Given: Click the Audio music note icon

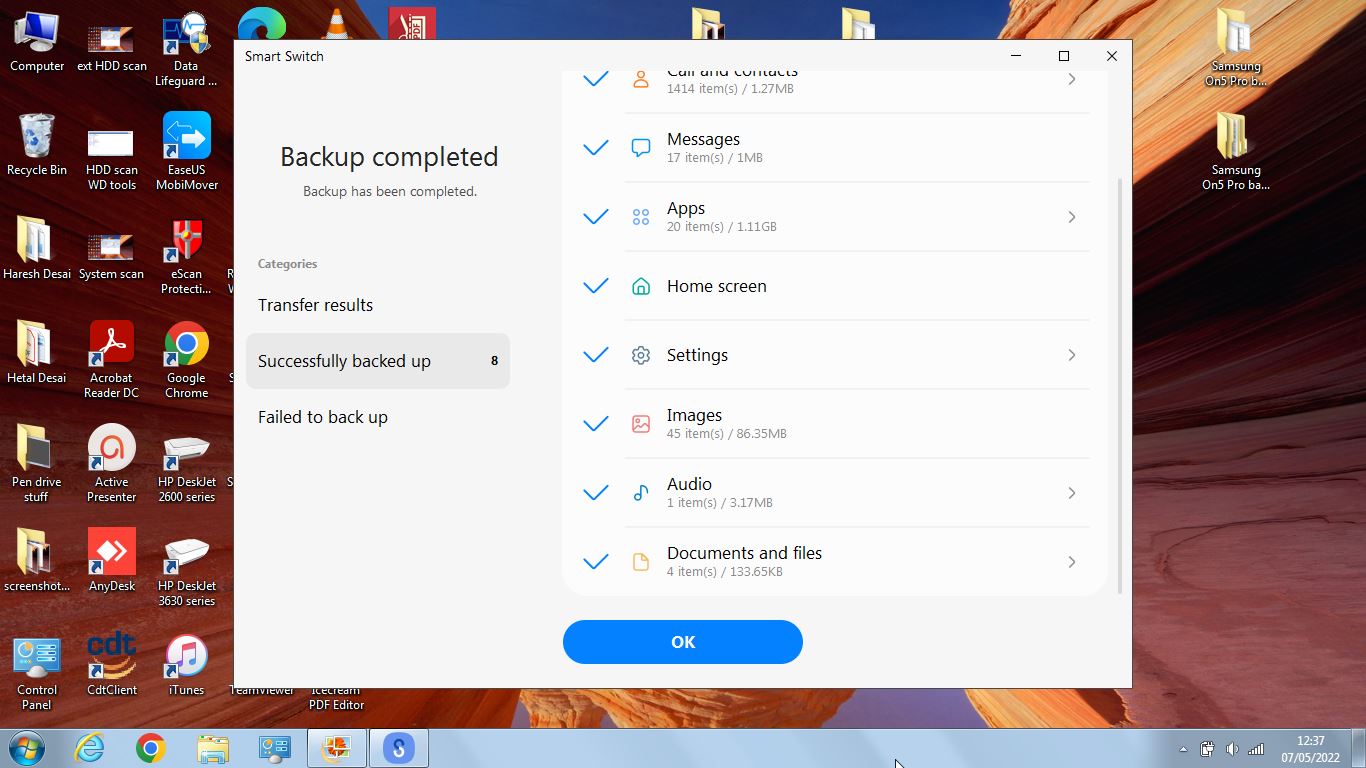Looking at the screenshot, I should [x=641, y=493].
